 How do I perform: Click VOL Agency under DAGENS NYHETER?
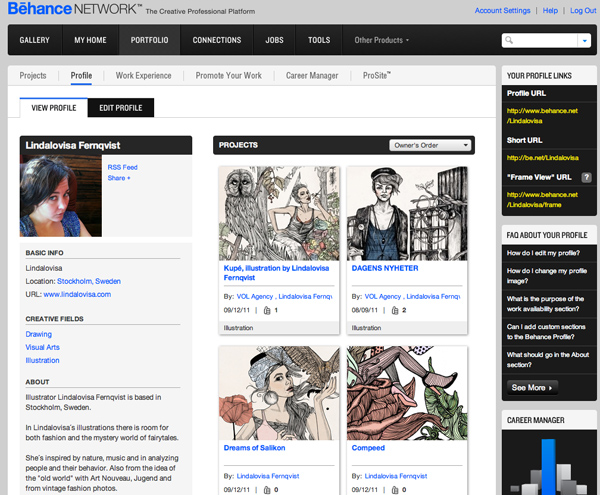[383, 296]
